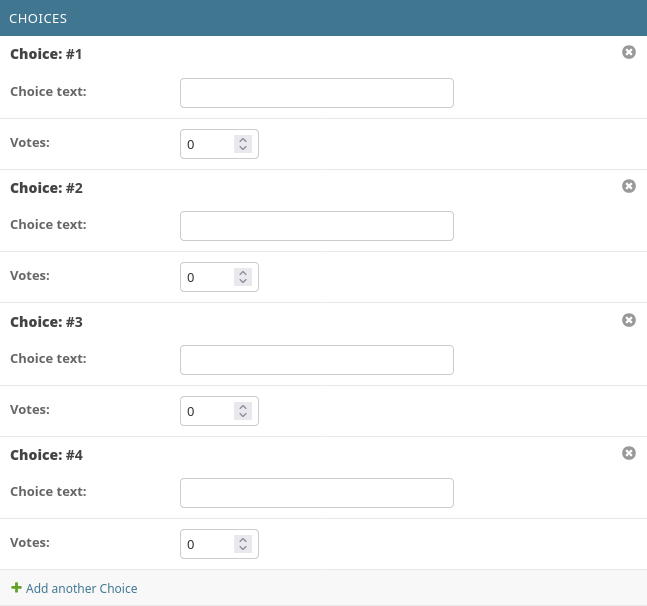
Task: Remove Choice #2 with its delete icon
Action: pyautogui.click(x=629, y=186)
